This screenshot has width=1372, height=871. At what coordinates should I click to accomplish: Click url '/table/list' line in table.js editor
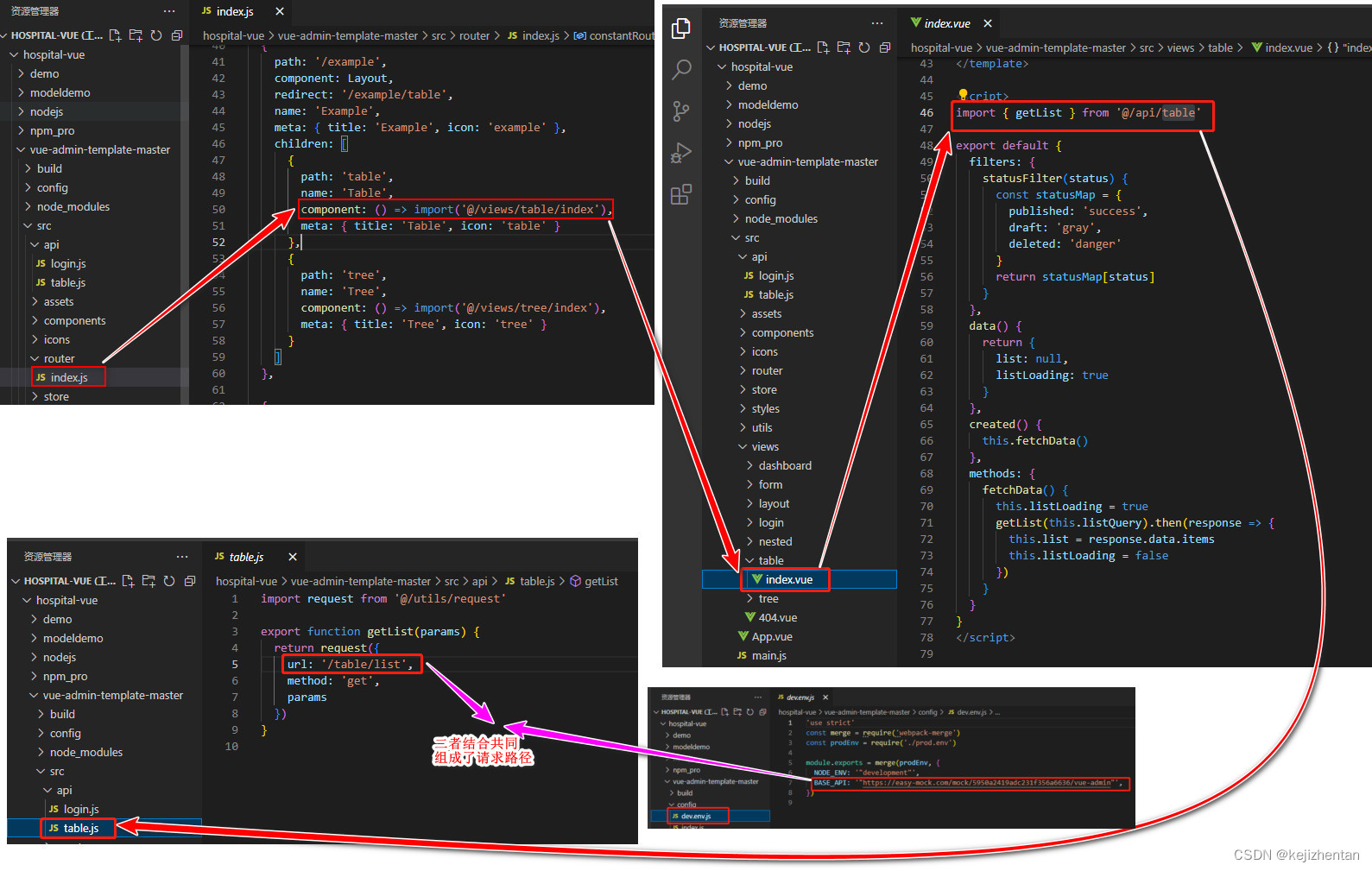(350, 664)
